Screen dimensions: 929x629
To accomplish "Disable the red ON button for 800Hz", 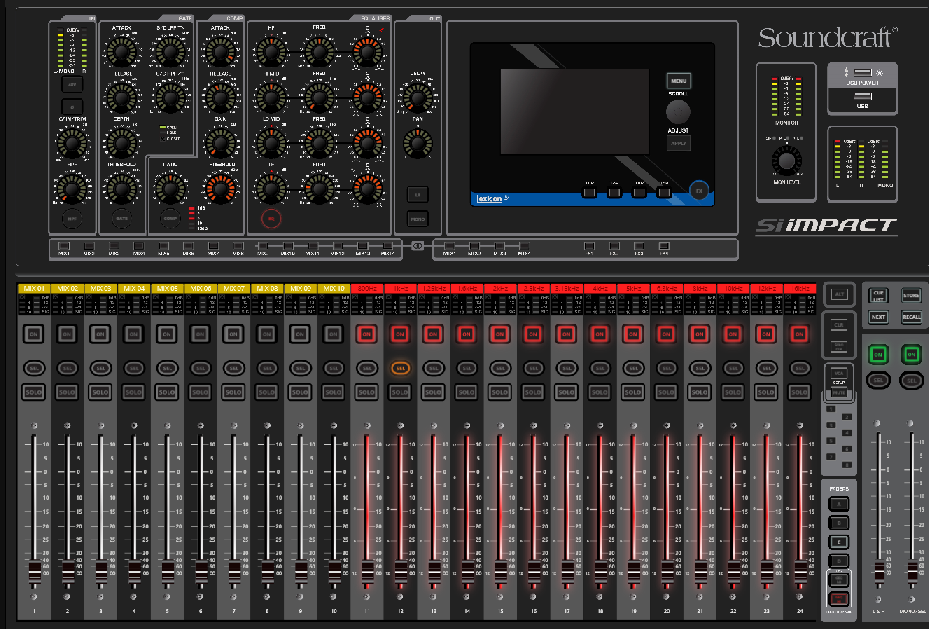I will point(367,334).
